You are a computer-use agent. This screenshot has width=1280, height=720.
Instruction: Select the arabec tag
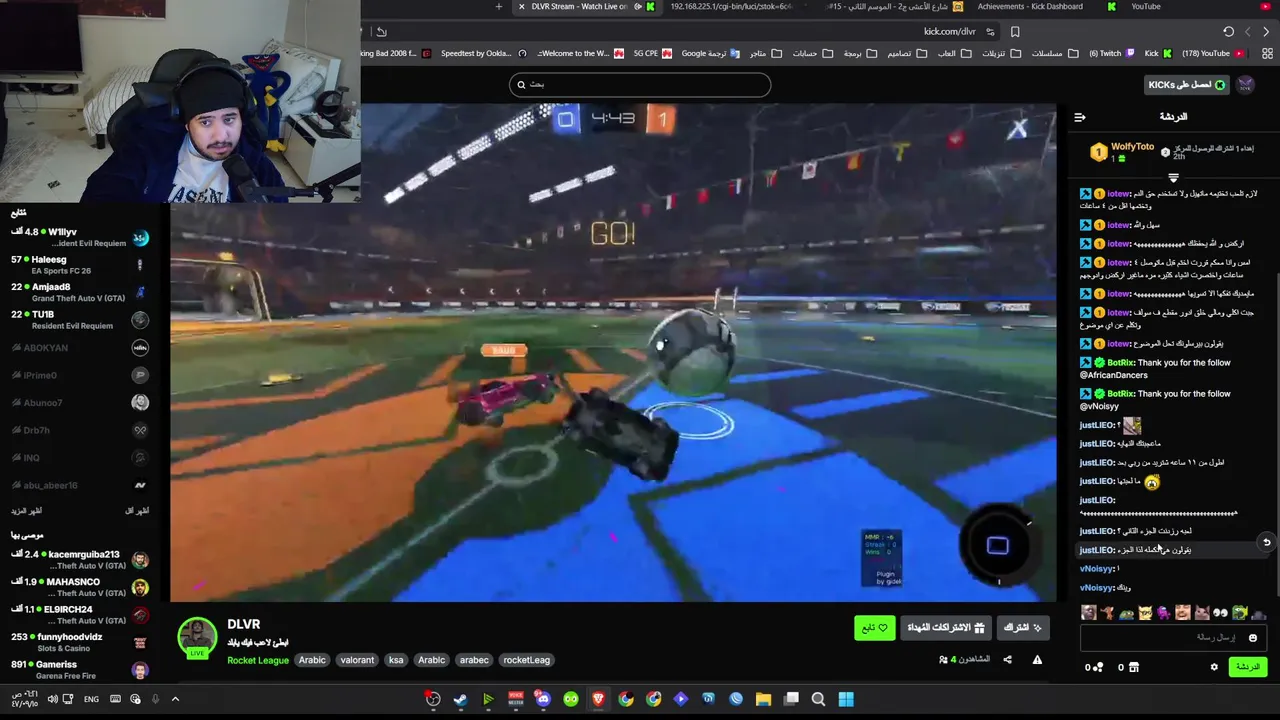(474, 660)
